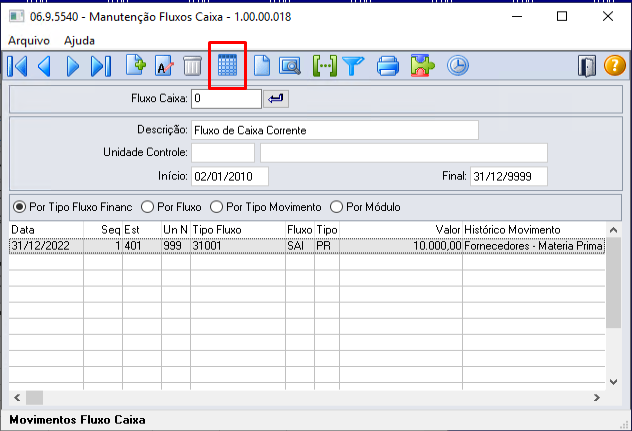632x431 pixels.
Task: Delete the record using the trash icon
Action: pyautogui.click(x=192, y=65)
